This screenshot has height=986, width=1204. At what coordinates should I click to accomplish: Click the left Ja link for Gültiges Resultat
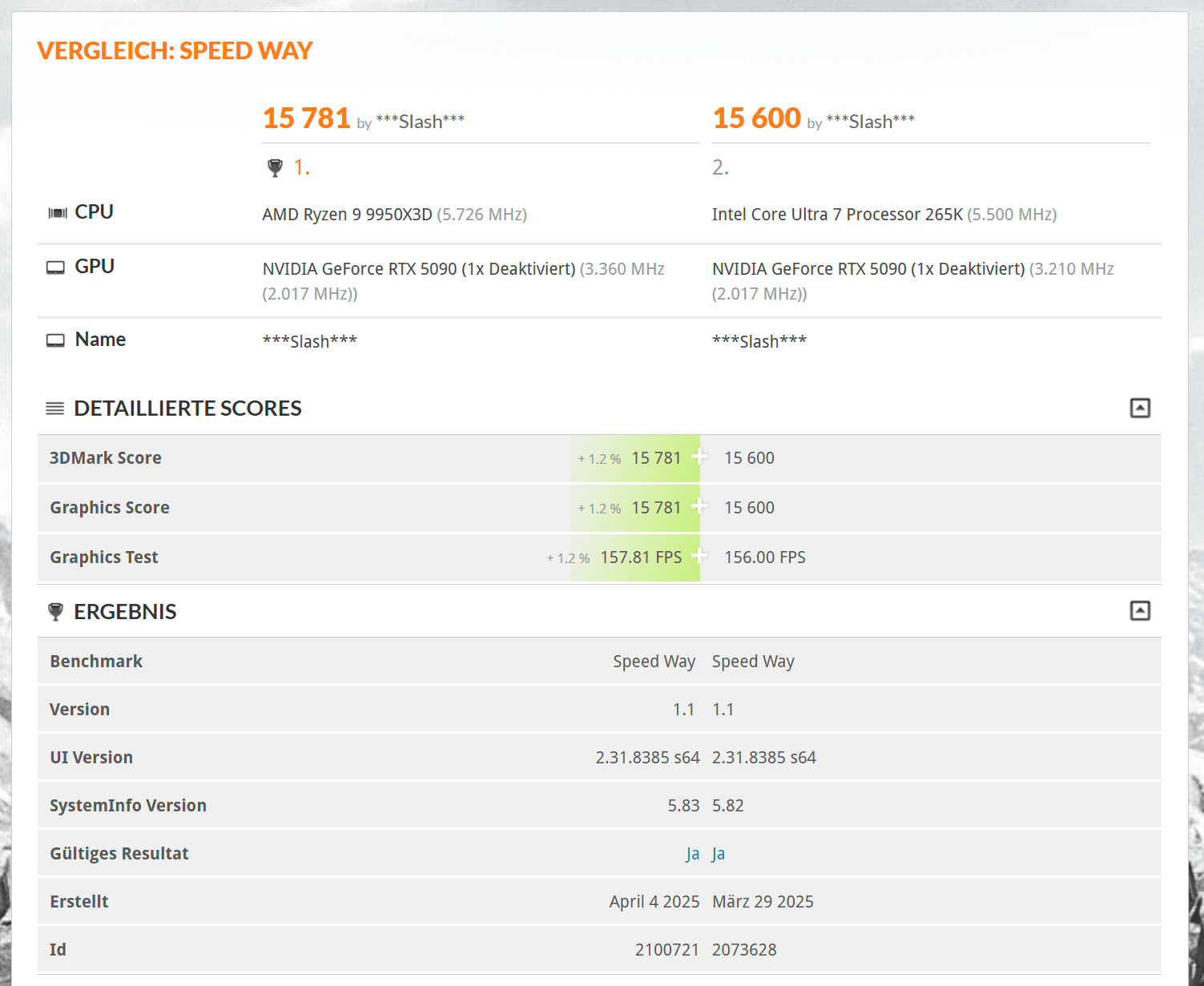692,854
